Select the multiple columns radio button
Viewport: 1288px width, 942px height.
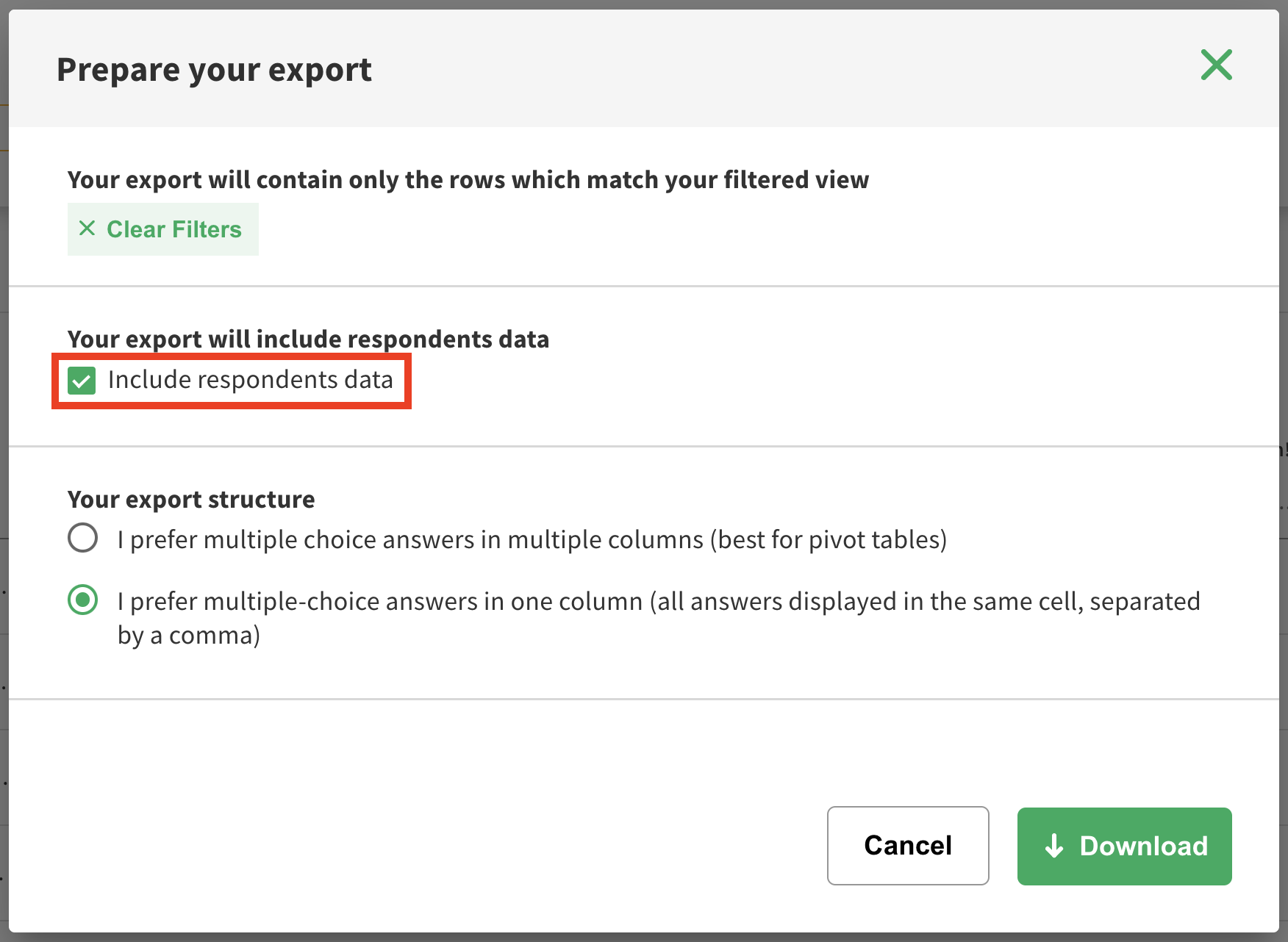[x=82, y=538]
